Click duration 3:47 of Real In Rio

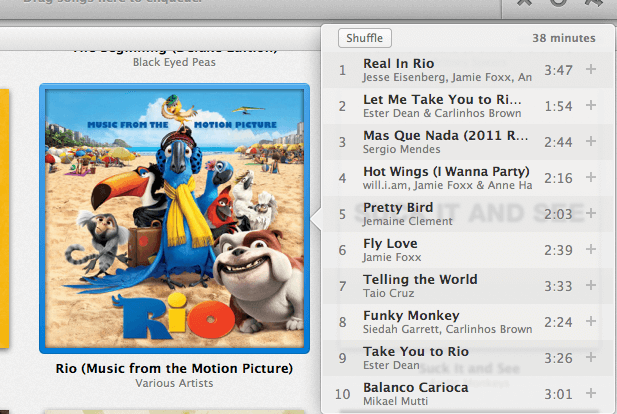[558, 70]
